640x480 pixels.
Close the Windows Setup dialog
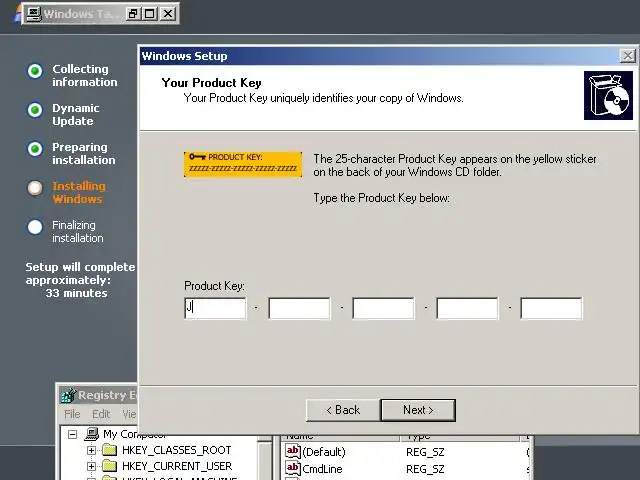click(627, 56)
